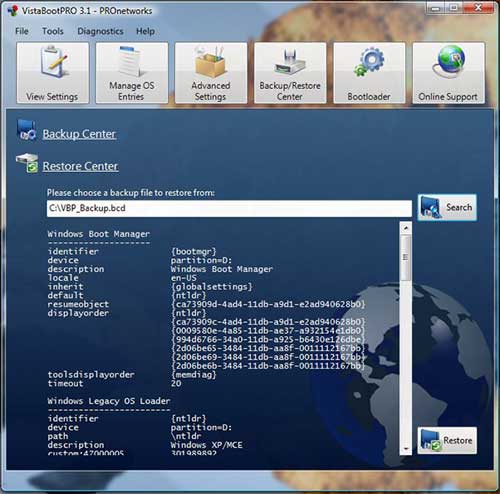Click the '{bootmgr}' identifier value
Screen dimensions: 500x494
[x=194, y=251]
